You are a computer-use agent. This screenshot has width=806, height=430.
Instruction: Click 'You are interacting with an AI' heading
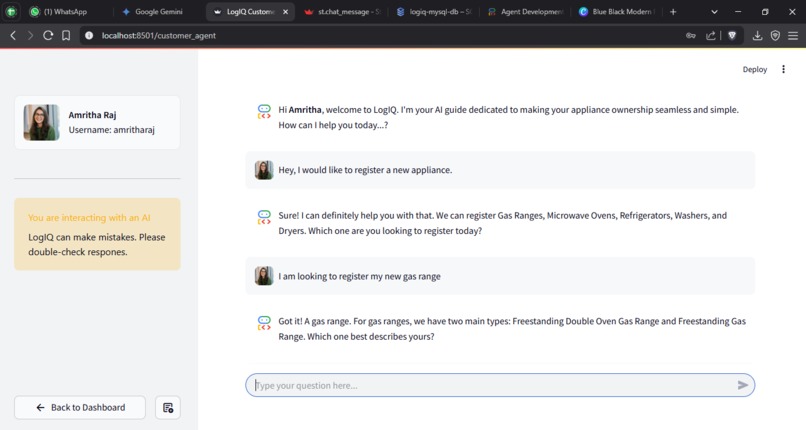click(x=89, y=217)
